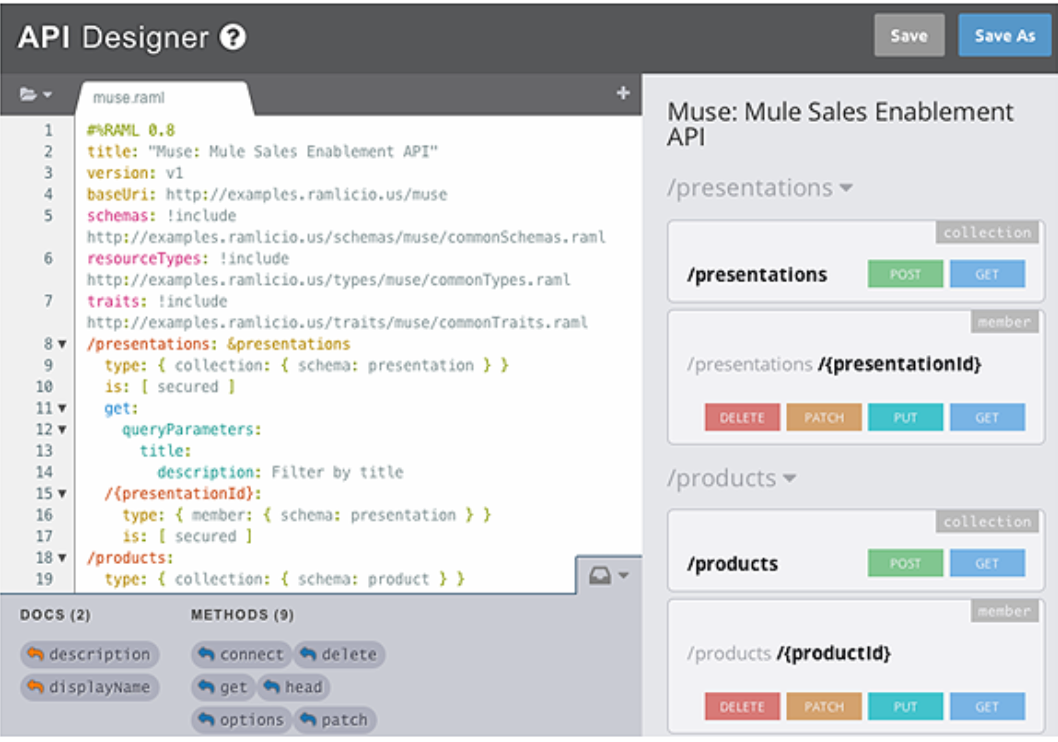Open POST method of /products
This screenshot has height=742, width=1058.
tap(905, 563)
